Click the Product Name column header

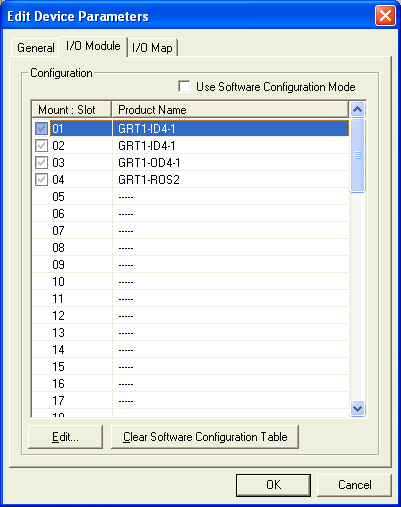[230, 110]
